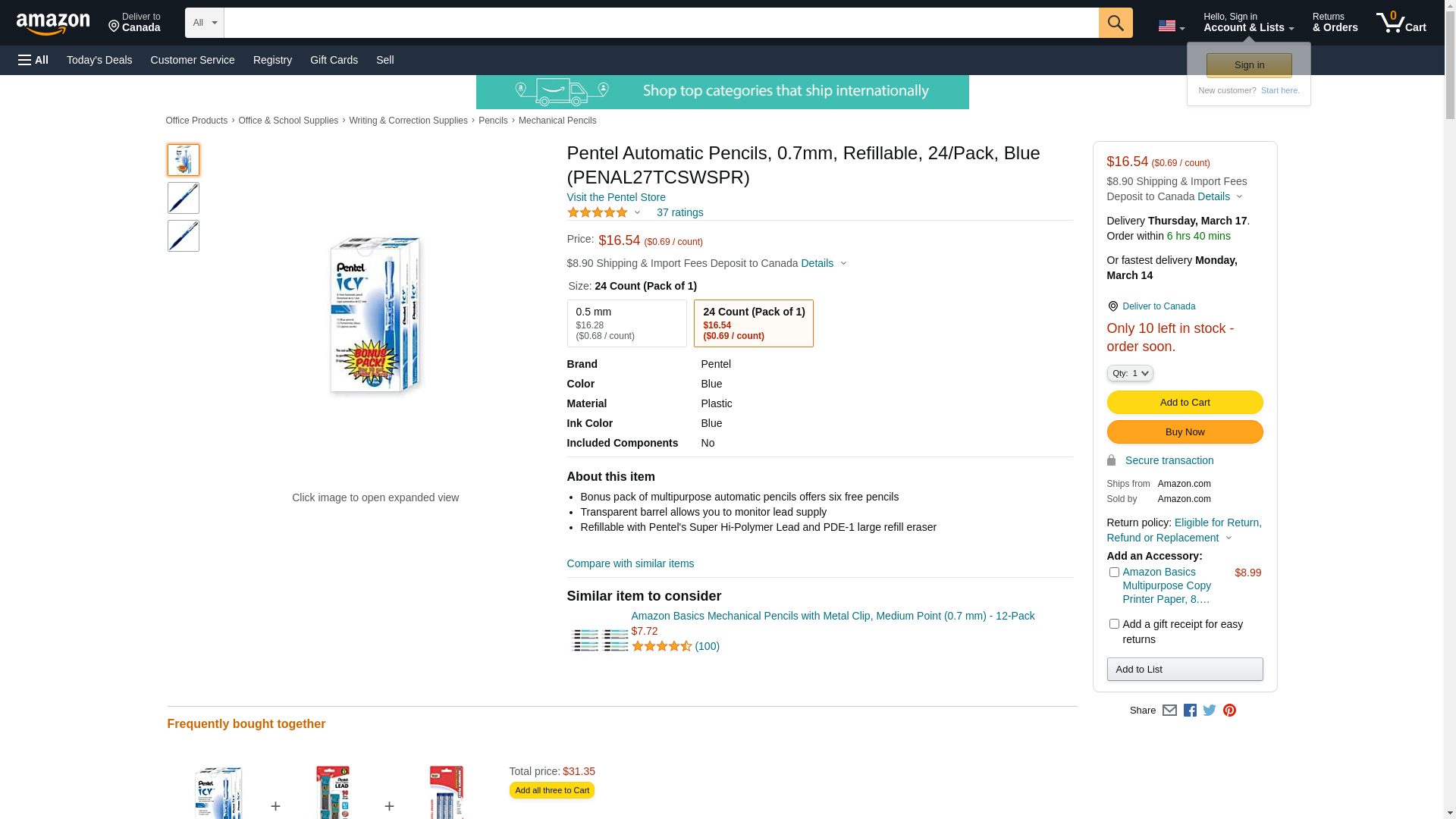Click the magnifying glass search button
1456x819 pixels.
(x=1115, y=23)
